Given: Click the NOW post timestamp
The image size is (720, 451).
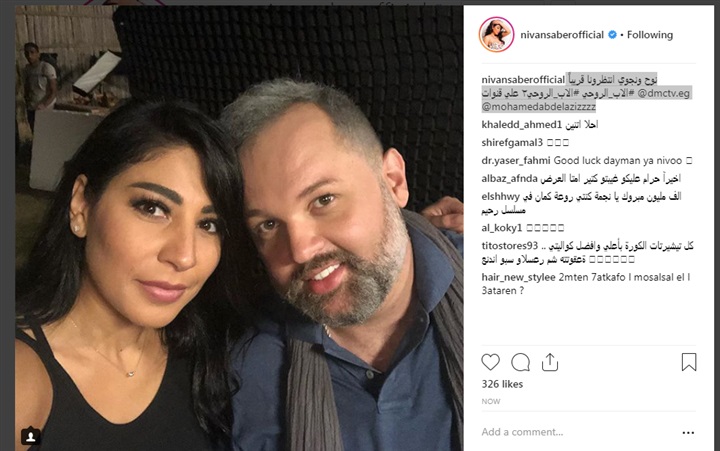Looking at the screenshot, I should [x=490, y=401].
